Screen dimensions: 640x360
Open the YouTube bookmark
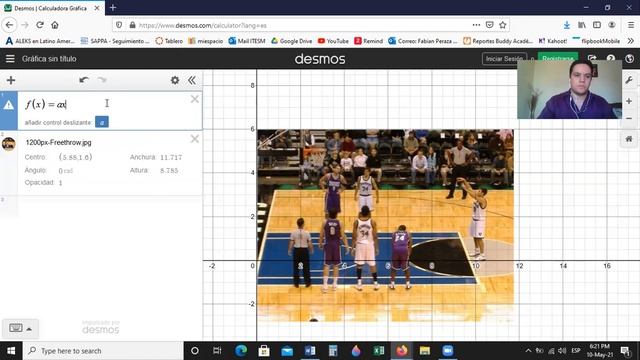coord(333,41)
